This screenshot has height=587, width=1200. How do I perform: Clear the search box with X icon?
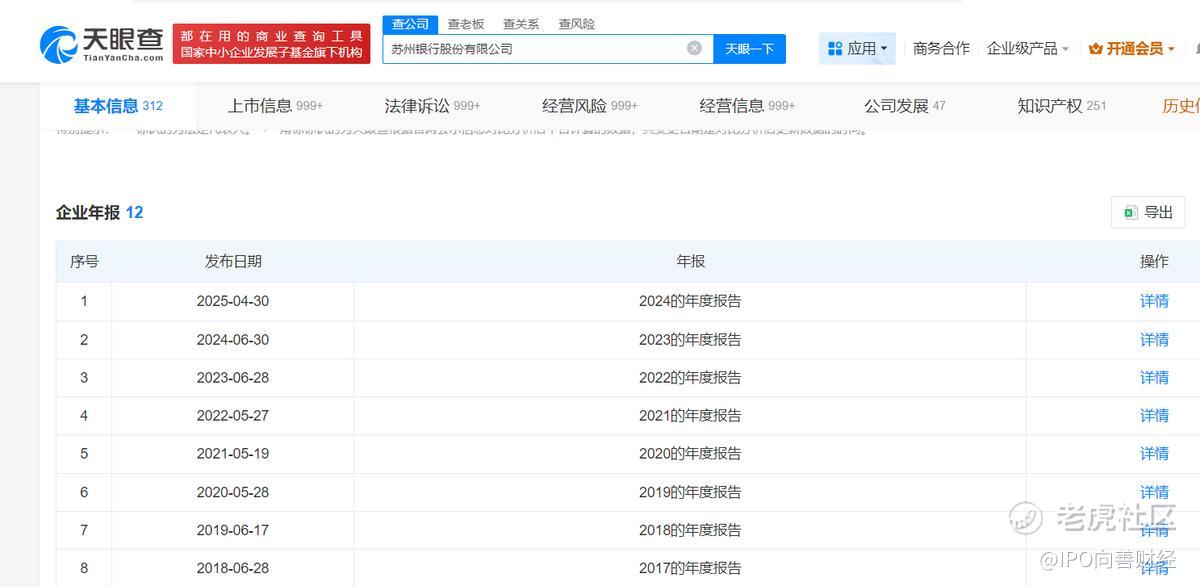pyautogui.click(x=694, y=48)
